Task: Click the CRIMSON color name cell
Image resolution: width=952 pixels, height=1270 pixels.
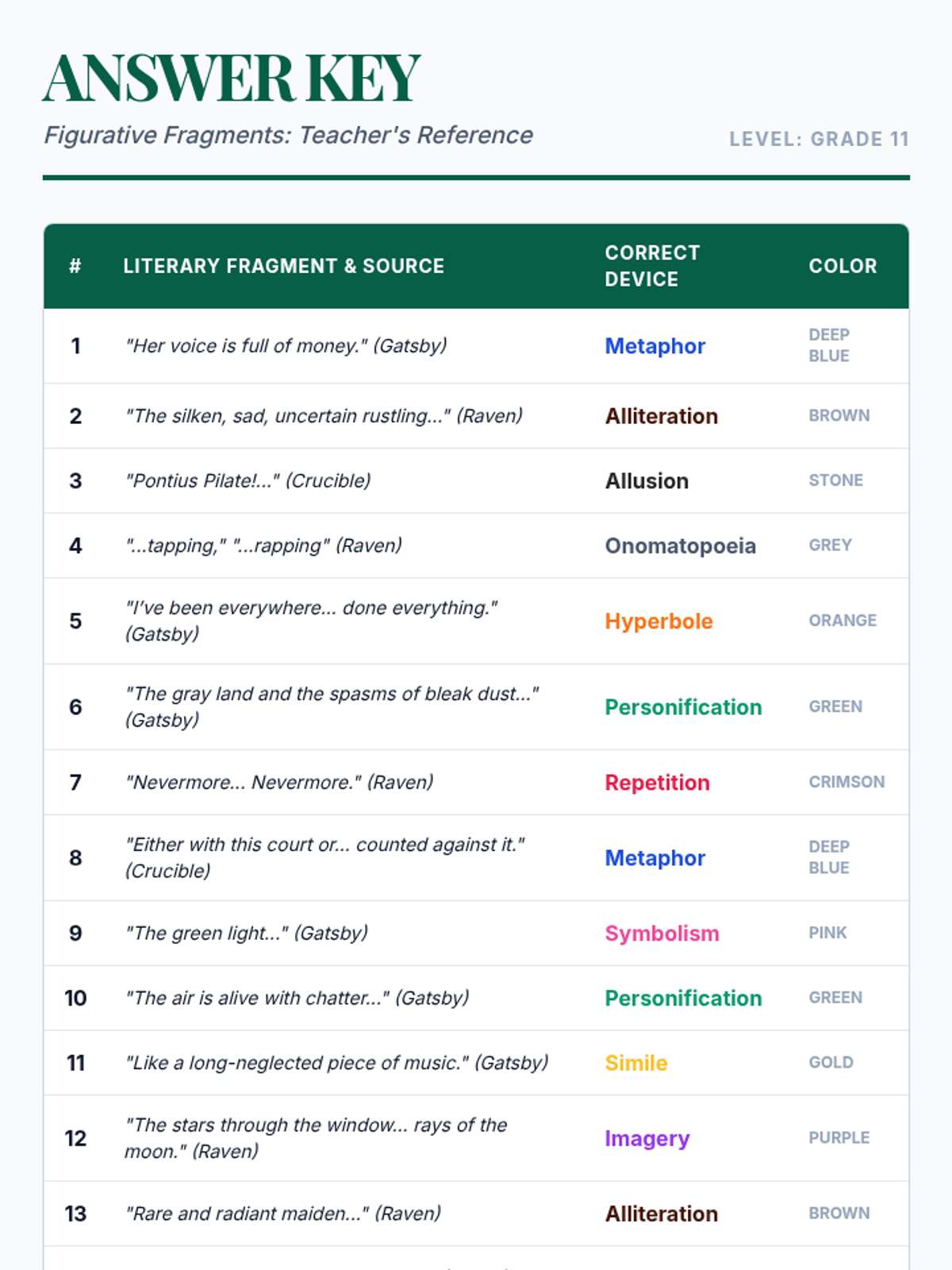Action: tap(846, 782)
